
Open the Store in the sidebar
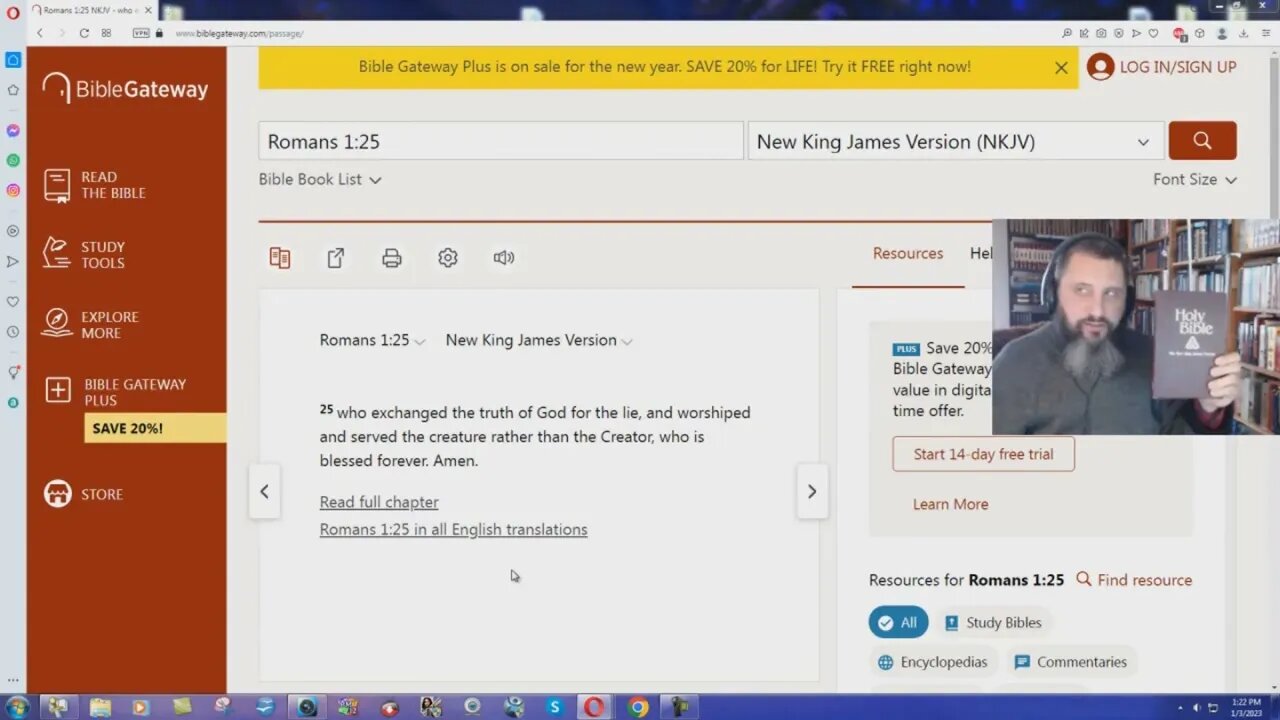tap(84, 494)
